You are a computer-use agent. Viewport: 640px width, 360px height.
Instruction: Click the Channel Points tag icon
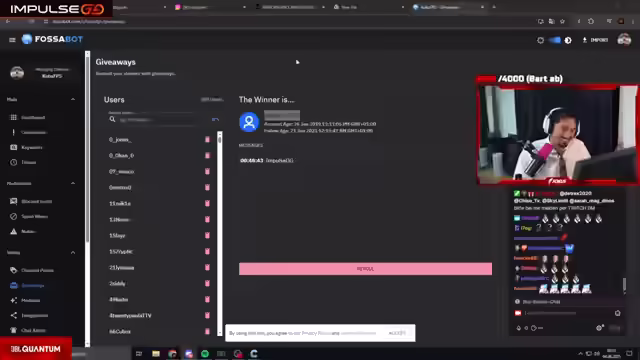(x=13, y=270)
